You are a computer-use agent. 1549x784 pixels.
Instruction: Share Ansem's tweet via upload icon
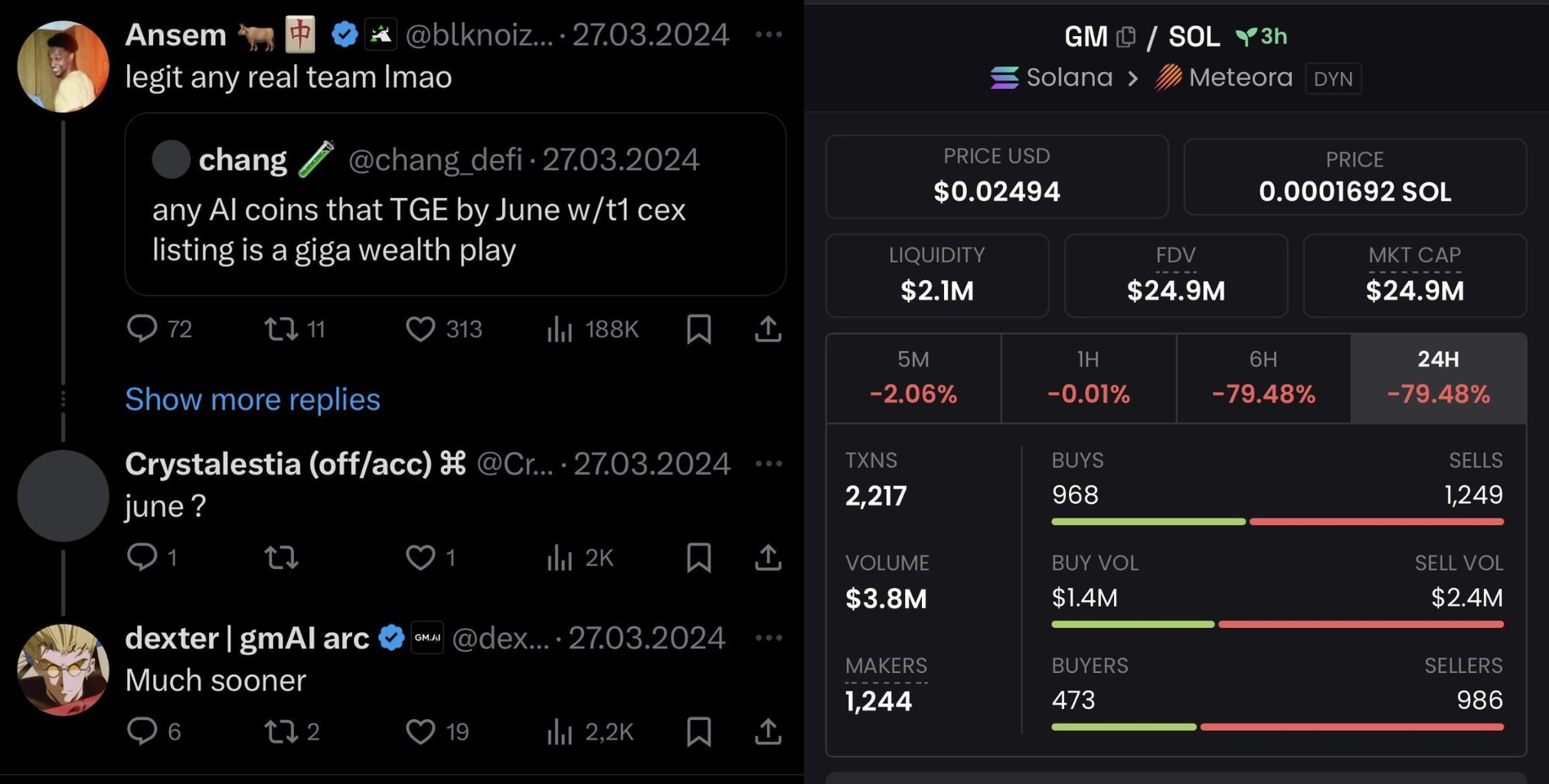(768, 329)
